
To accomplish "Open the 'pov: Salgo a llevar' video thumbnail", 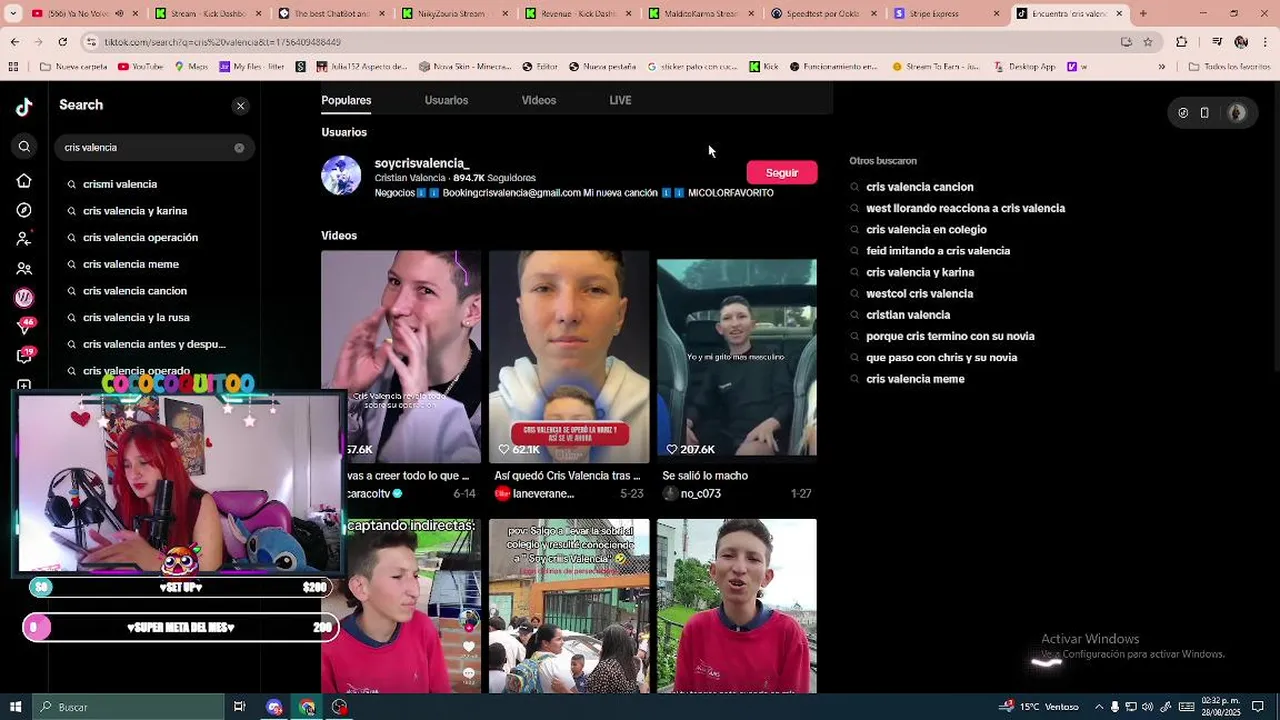I will click(569, 606).
